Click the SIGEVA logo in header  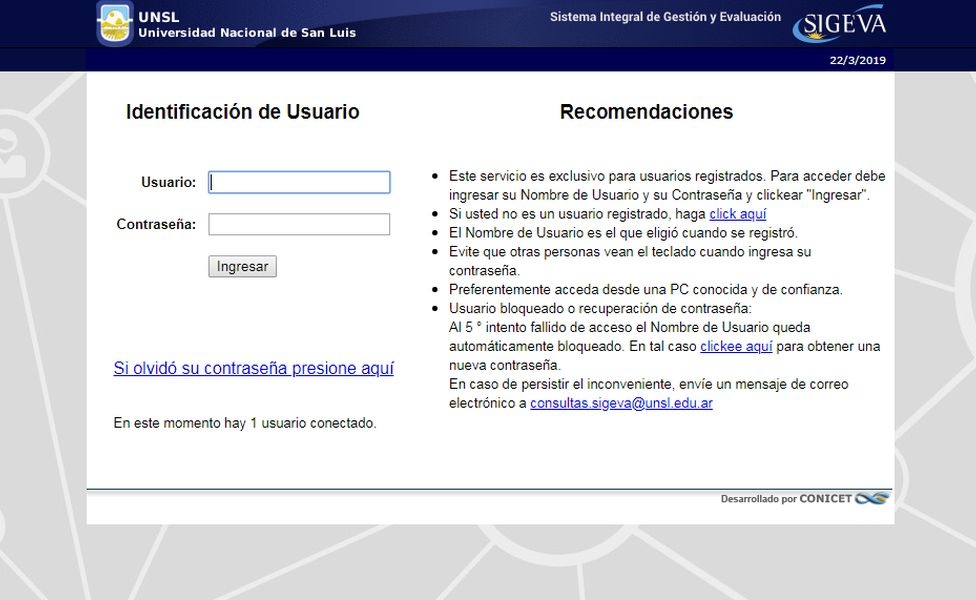pos(840,24)
